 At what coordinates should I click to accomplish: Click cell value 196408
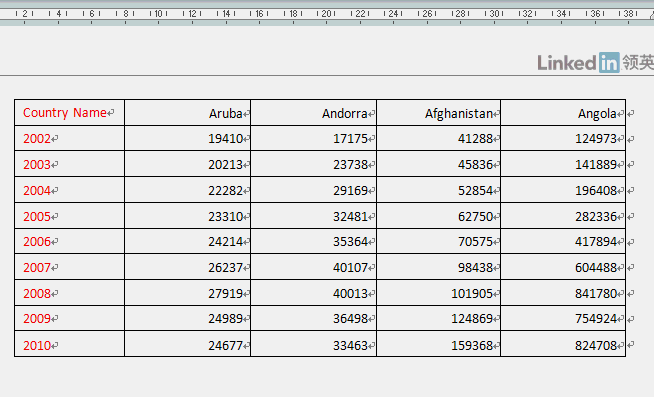click(596, 190)
